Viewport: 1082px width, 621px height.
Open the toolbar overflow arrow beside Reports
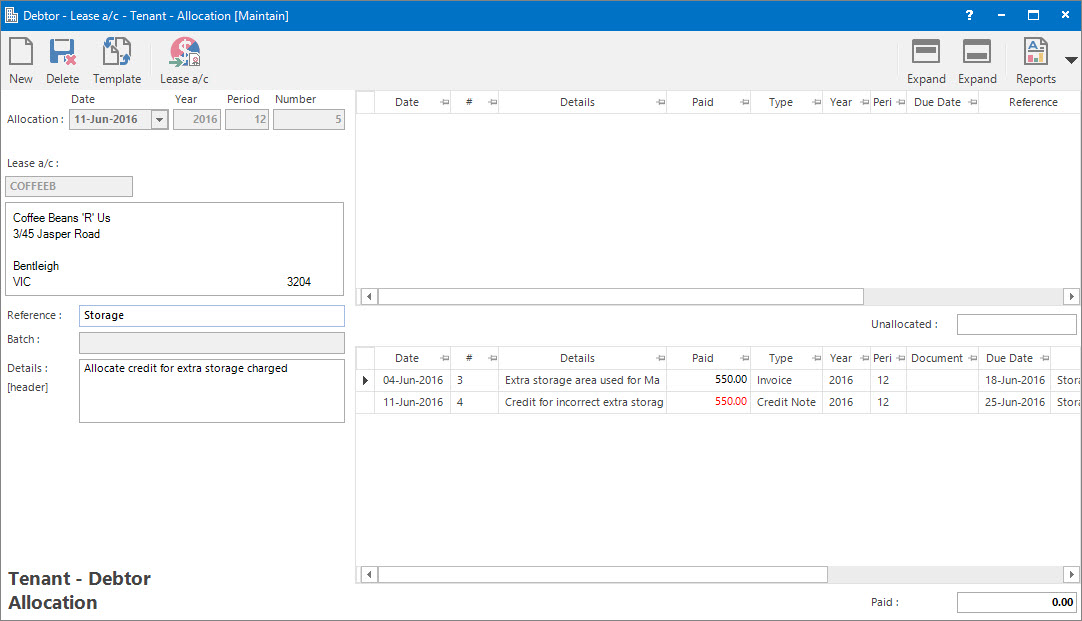tap(1070, 61)
